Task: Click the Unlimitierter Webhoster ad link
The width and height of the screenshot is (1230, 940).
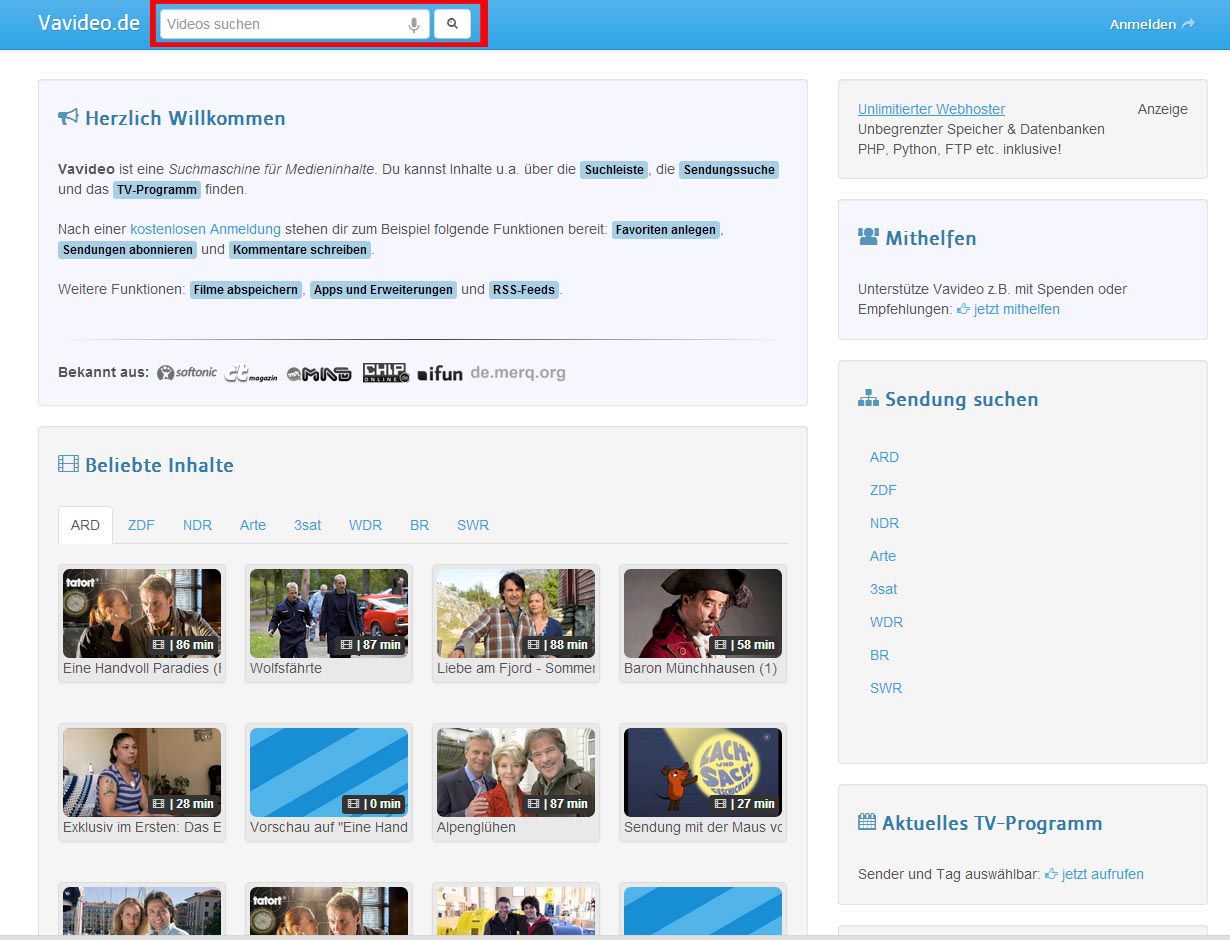Action: pyautogui.click(x=931, y=109)
